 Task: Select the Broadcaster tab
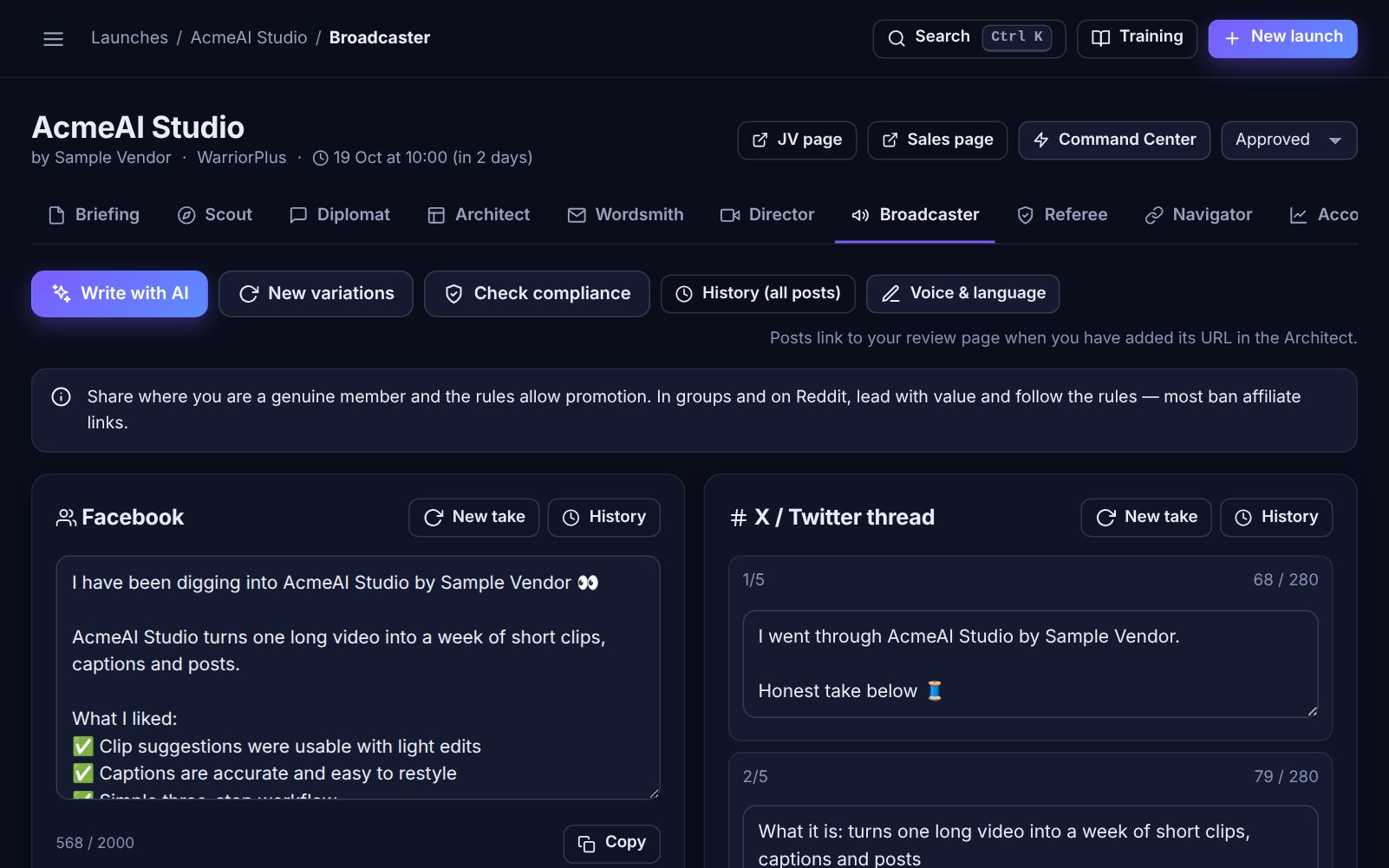[915, 215]
